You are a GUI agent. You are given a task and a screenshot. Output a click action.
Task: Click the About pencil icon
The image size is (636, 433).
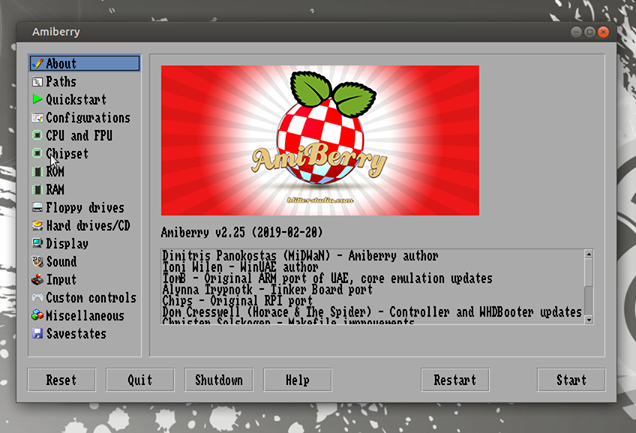[37, 64]
